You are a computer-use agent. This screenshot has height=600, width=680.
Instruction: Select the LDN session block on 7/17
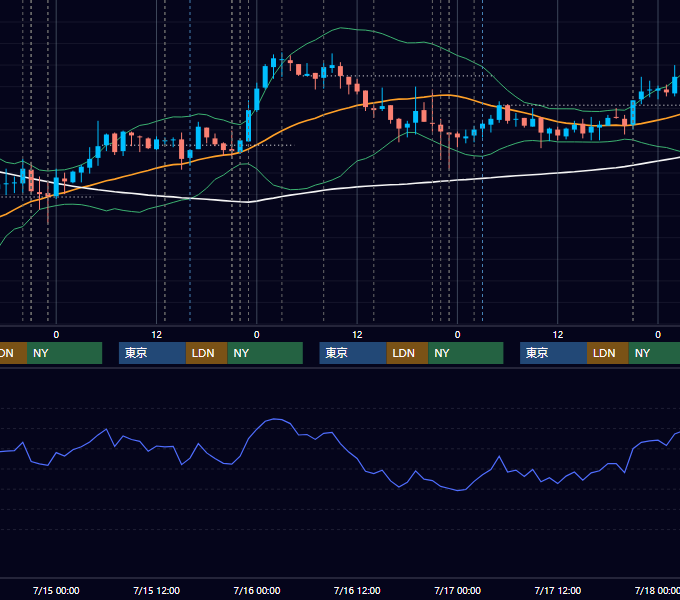608,353
